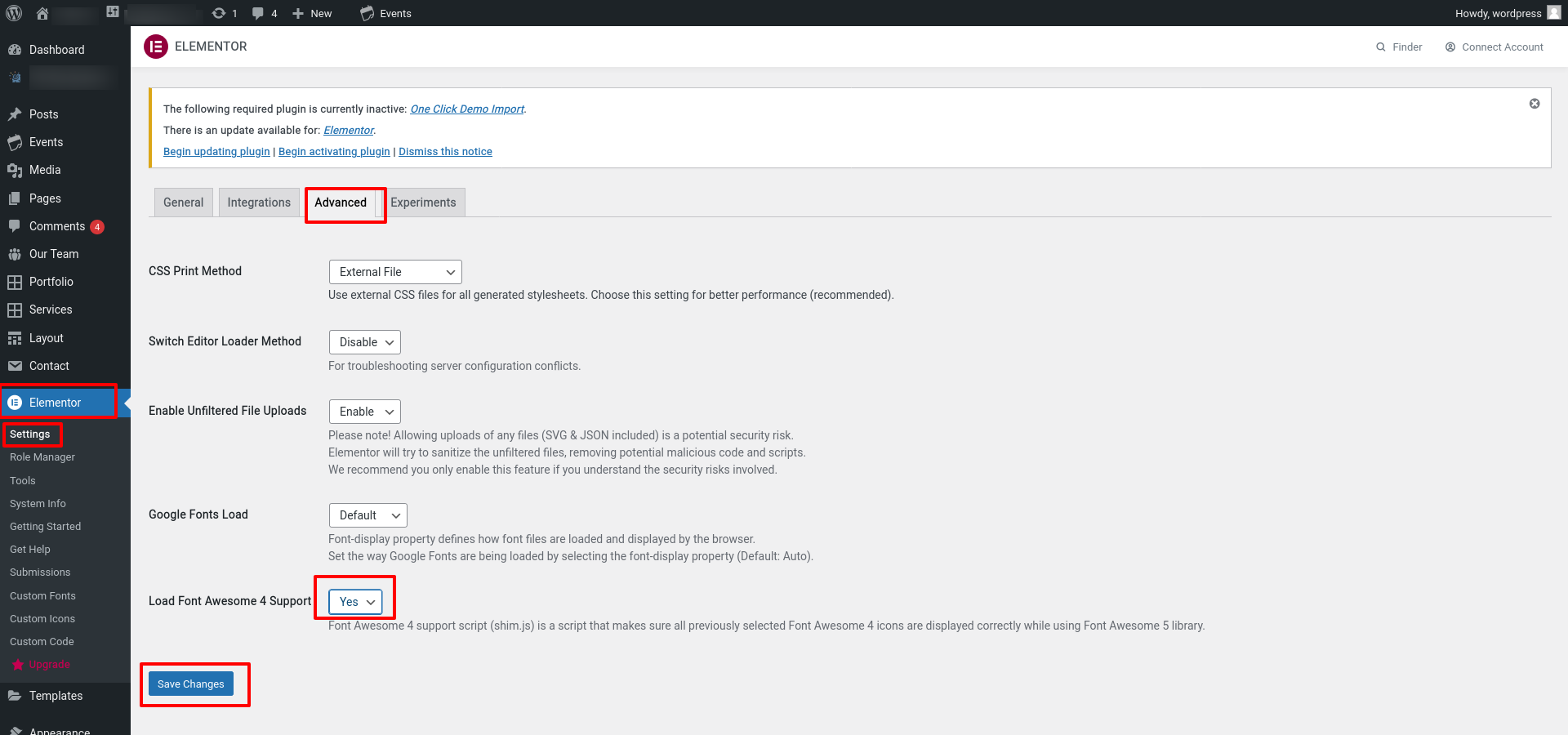Click the updates refresh icon
The height and width of the screenshot is (735, 1568).
pyautogui.click(x=218, y=13)
